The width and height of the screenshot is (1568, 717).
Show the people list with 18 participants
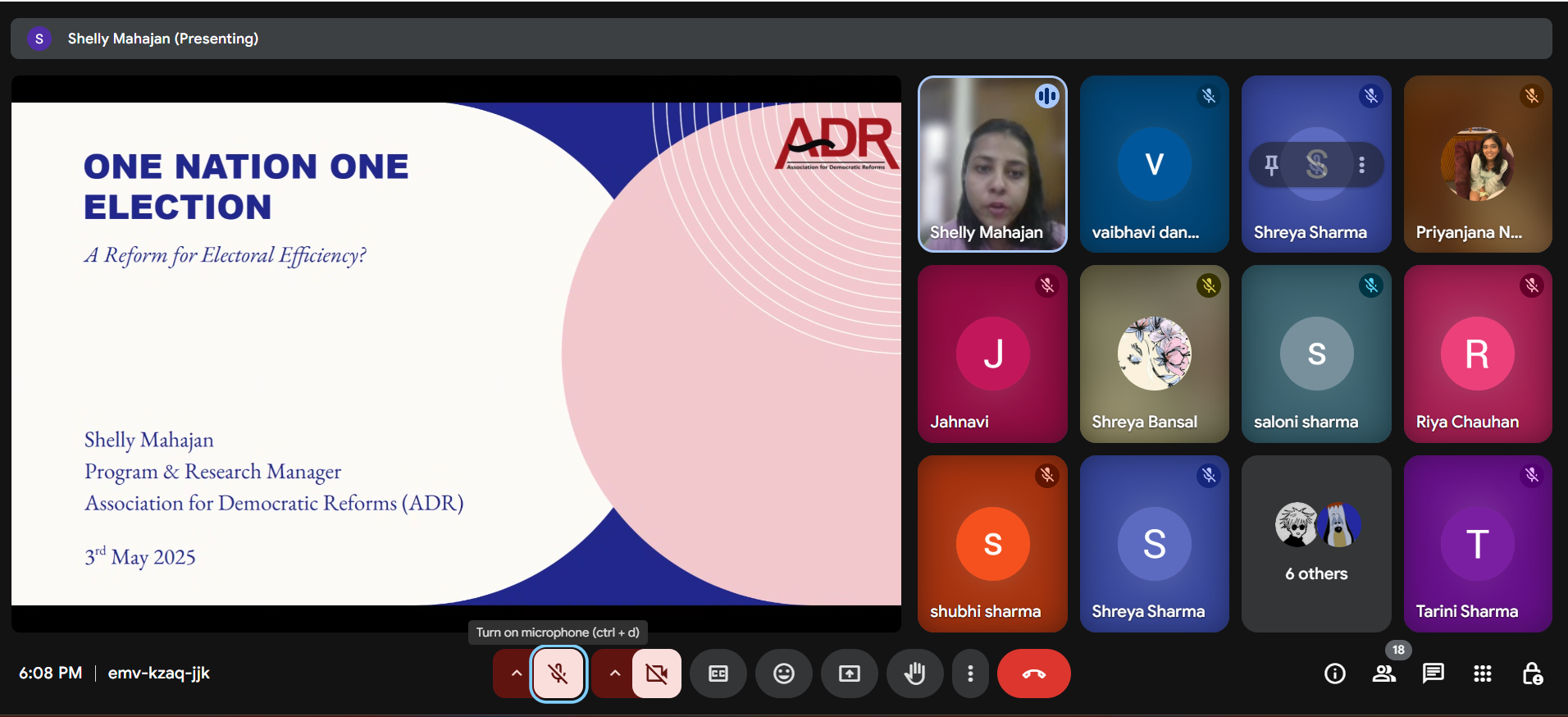pos(1384,674)
